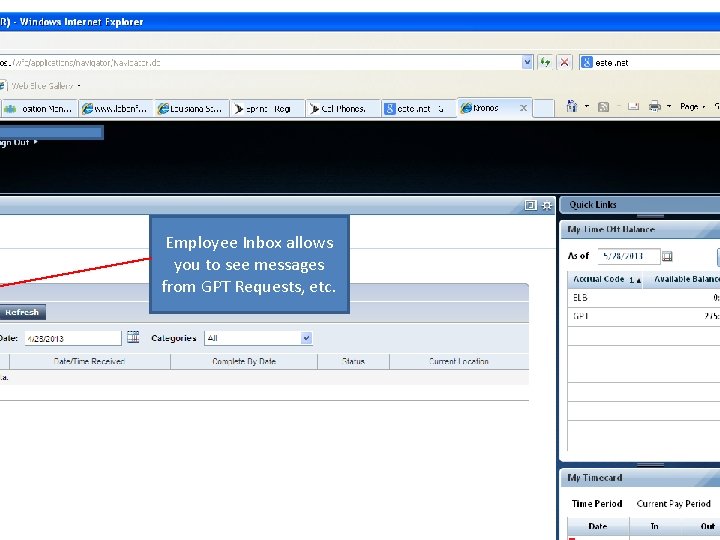Image resolution: width=720 pixels, height=540 pixels.
Task: Switch to the Sprint tab
Action: pyautogui.click(x=267, y=109)
